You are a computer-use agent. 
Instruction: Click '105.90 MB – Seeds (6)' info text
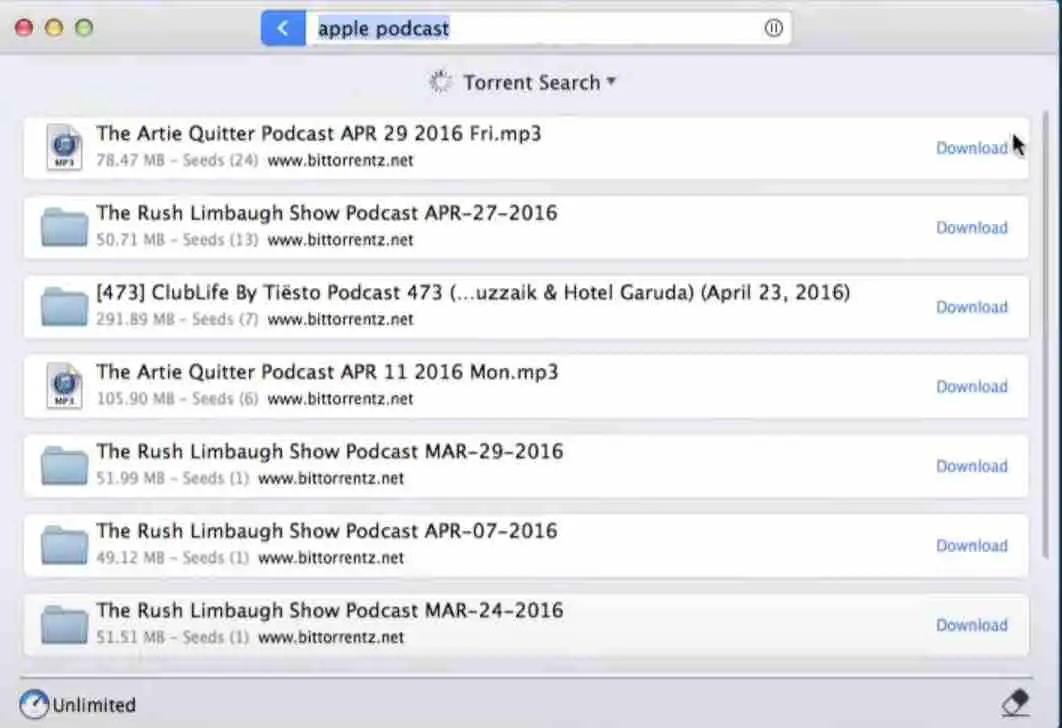(177, 399)
